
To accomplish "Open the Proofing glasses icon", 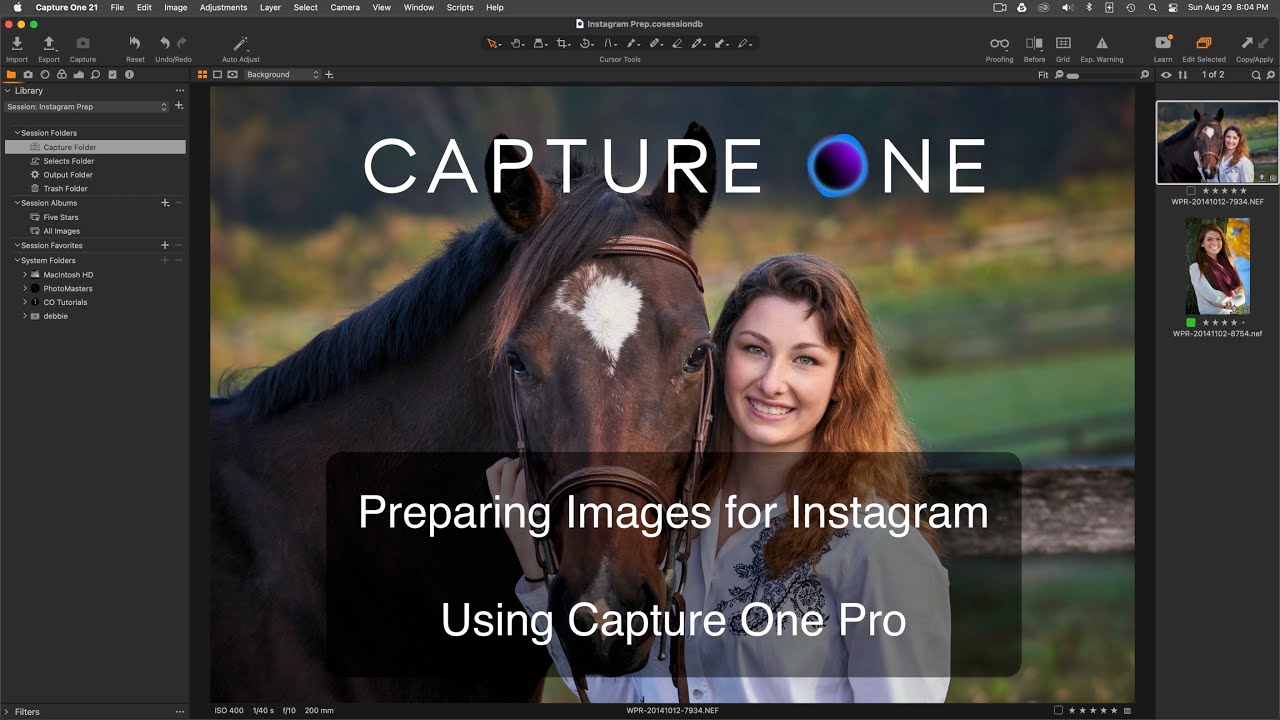I will tap(999, 43).
